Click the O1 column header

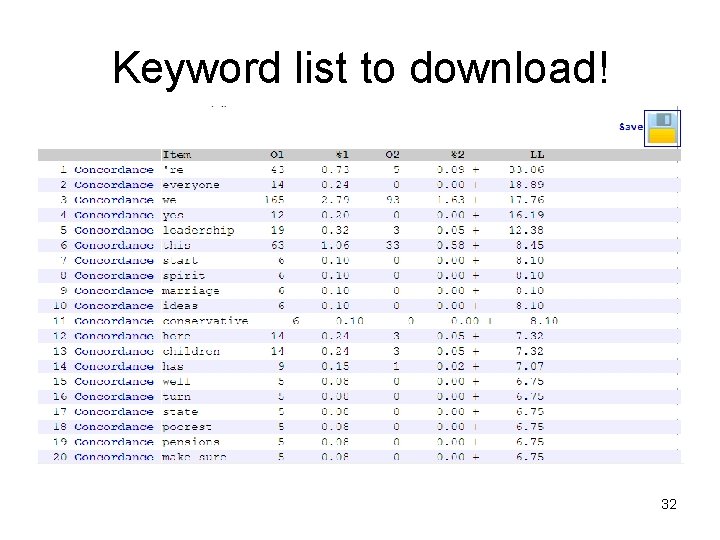click(x=277, y=155)
